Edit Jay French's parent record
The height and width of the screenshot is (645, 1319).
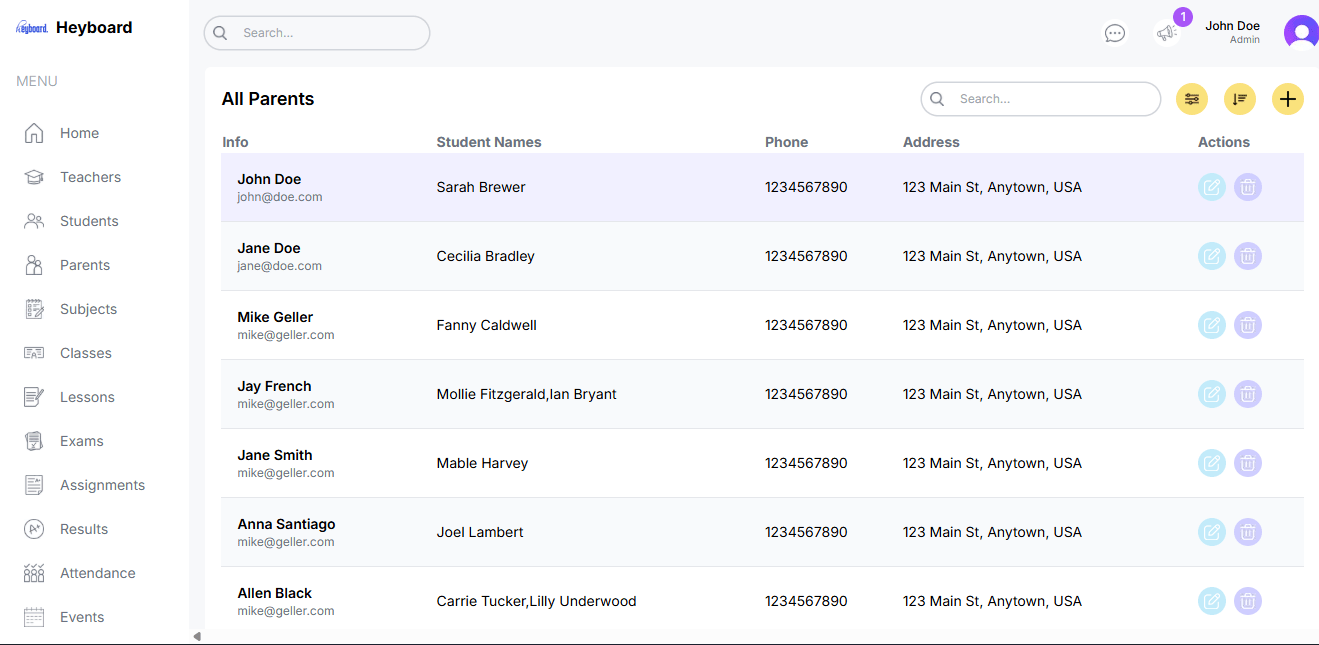coord(1212,394)
